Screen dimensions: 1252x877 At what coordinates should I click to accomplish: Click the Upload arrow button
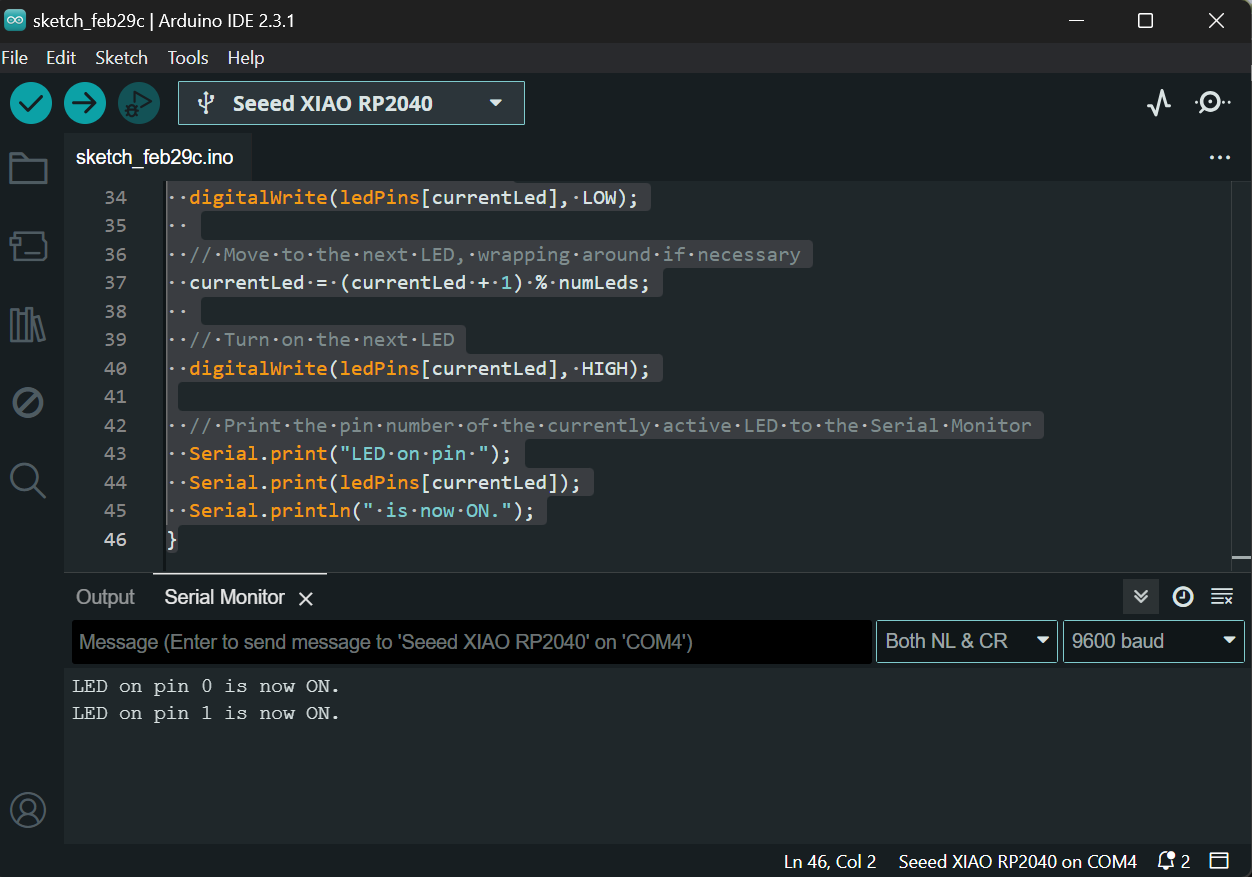tap(85, 103)
